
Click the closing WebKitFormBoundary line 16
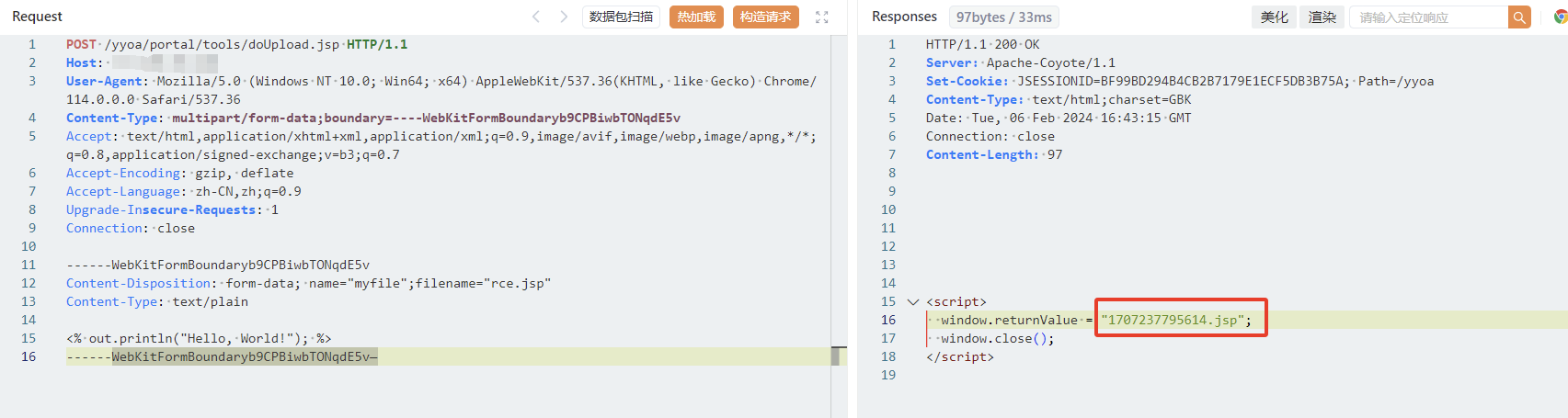(x=222, y=356)
